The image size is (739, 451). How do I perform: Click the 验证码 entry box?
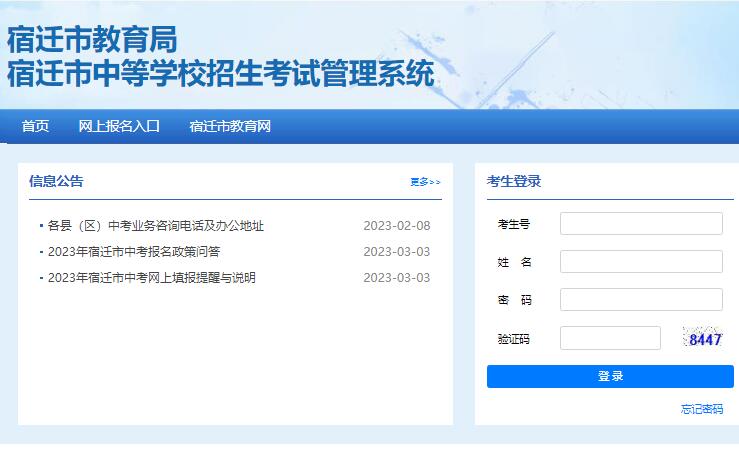tap(610, 339)
